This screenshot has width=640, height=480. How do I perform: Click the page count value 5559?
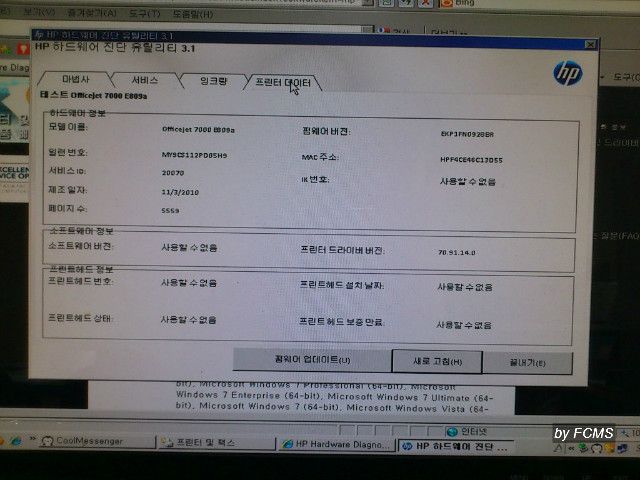[170, 211]
